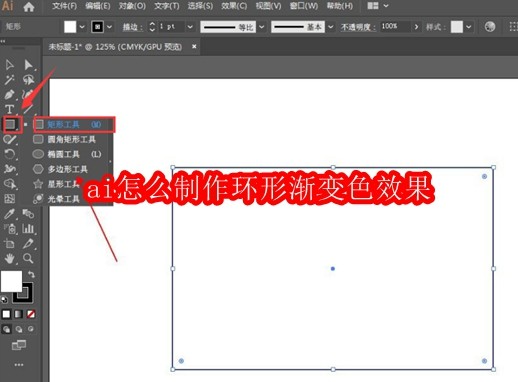Click the Home icon

pyautogui.click(x=29, y=7)
